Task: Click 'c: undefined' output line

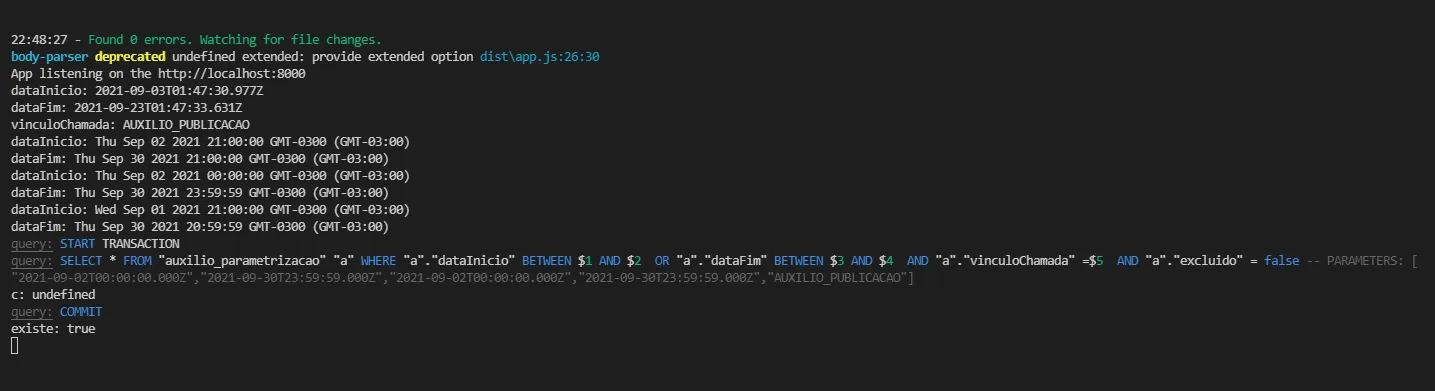Action: (53, 295)
